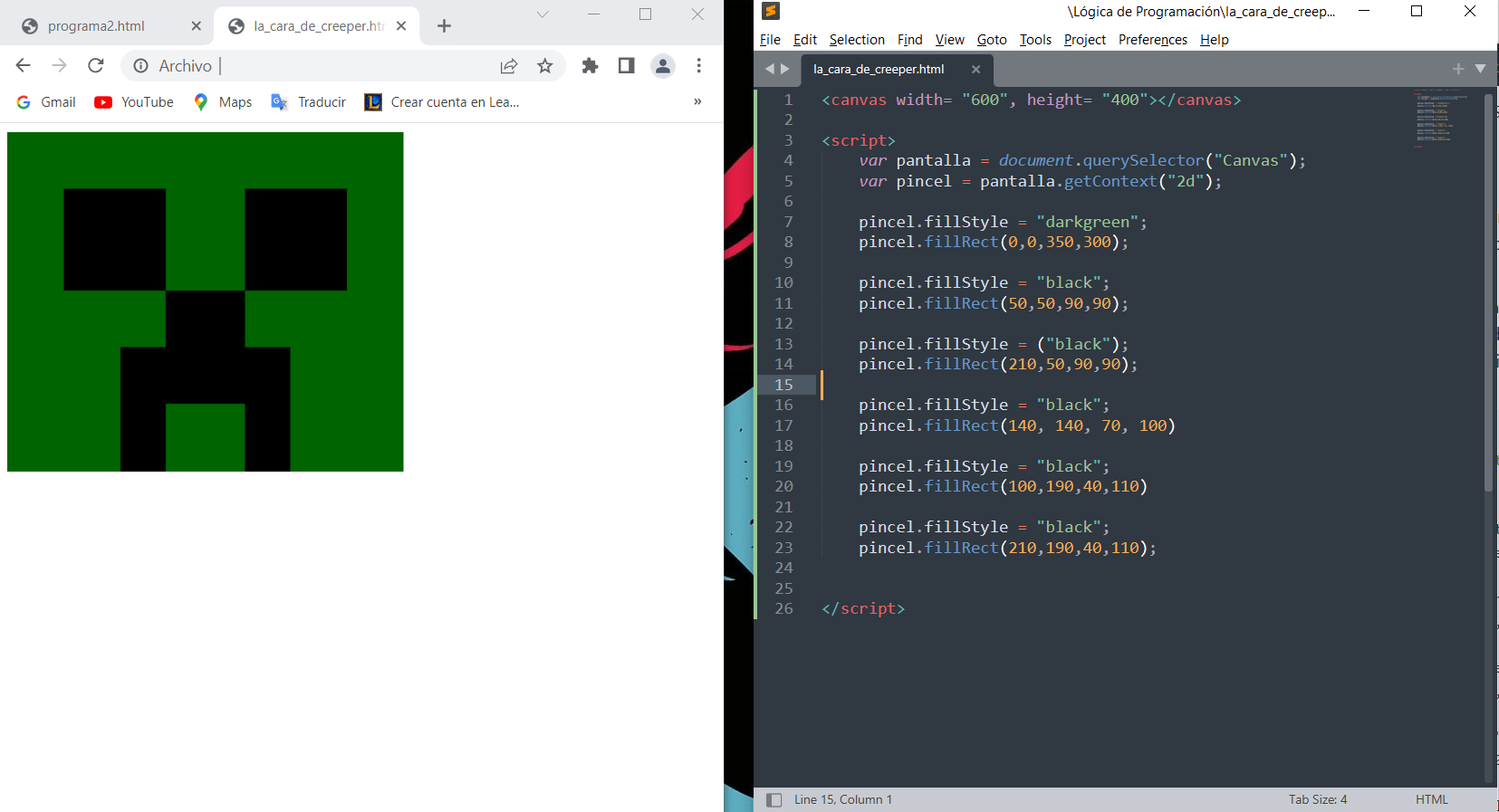
Task: Toggle the Sublime side bar status icon
Action: (x=774, y=799)
